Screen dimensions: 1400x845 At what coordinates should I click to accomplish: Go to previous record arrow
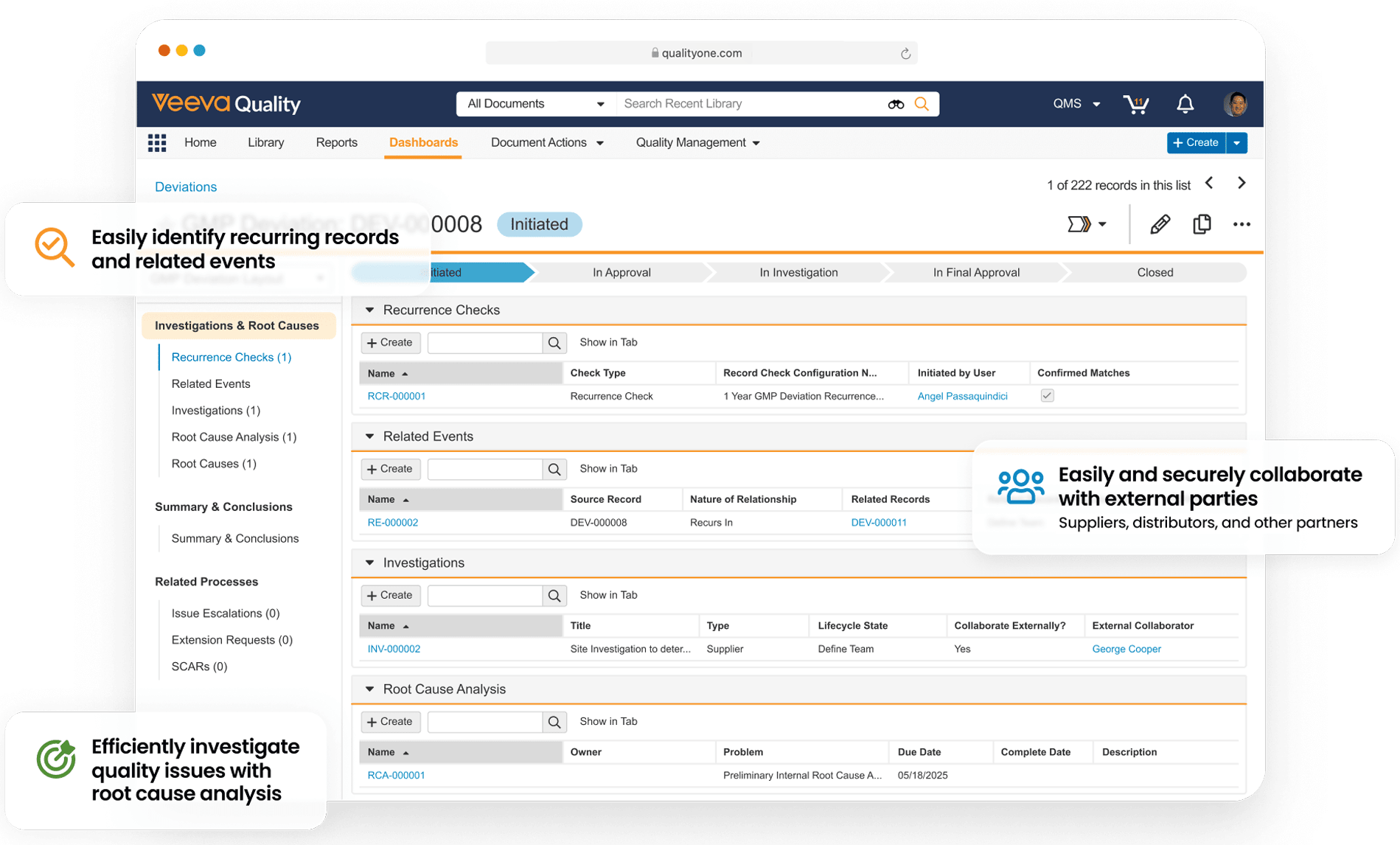pyautogui.click(x=1209, y=183)
